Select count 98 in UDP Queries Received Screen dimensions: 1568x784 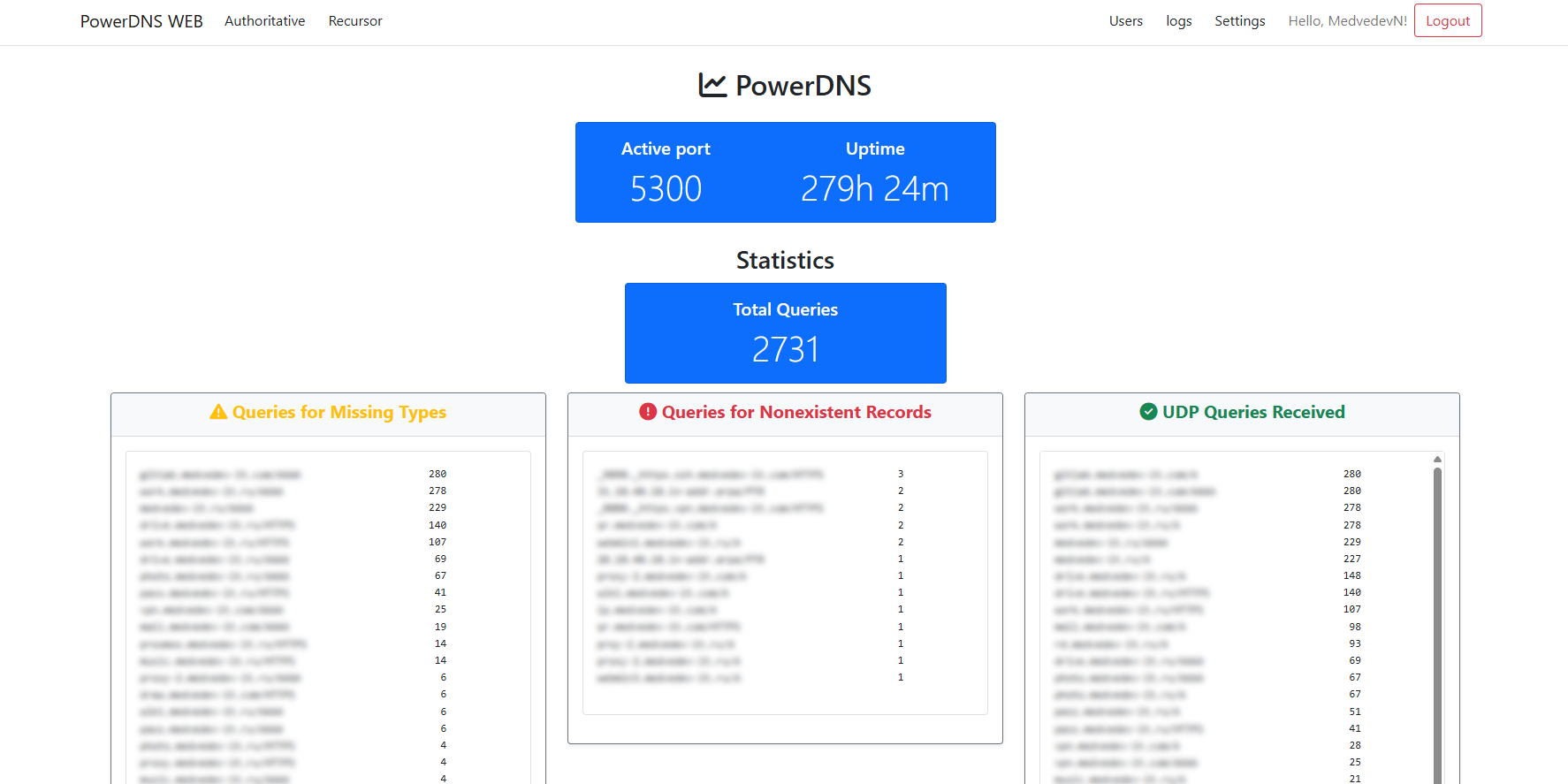point(1355,627)
